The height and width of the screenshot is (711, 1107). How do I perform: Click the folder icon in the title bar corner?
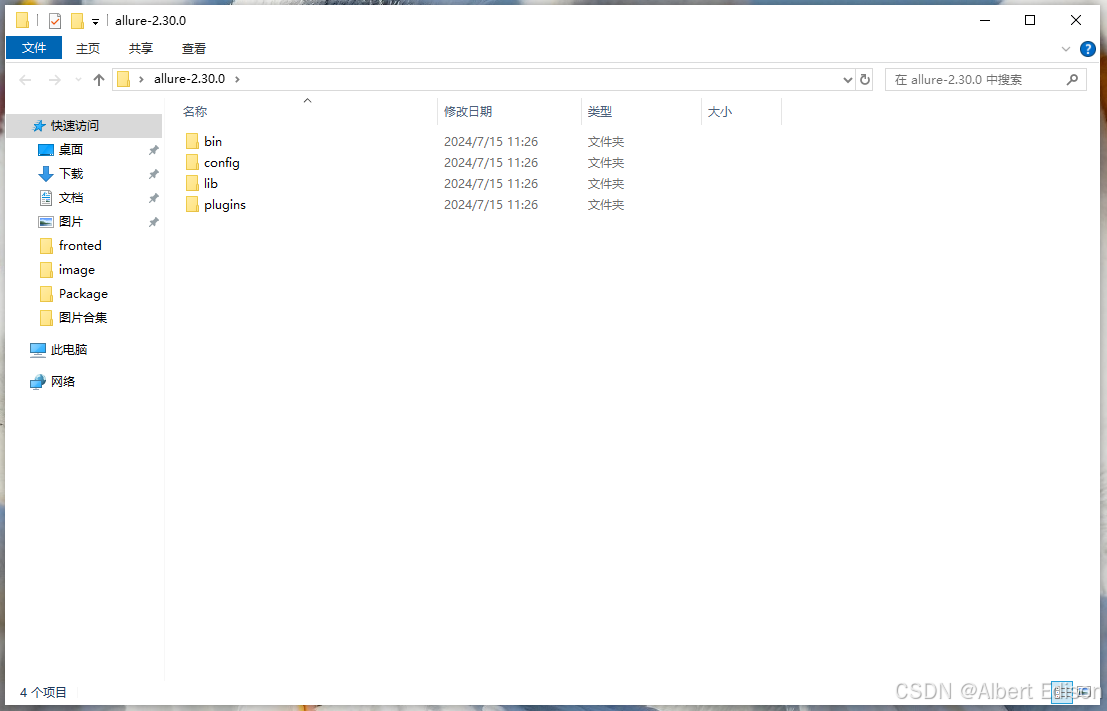[x=23, y=20]
